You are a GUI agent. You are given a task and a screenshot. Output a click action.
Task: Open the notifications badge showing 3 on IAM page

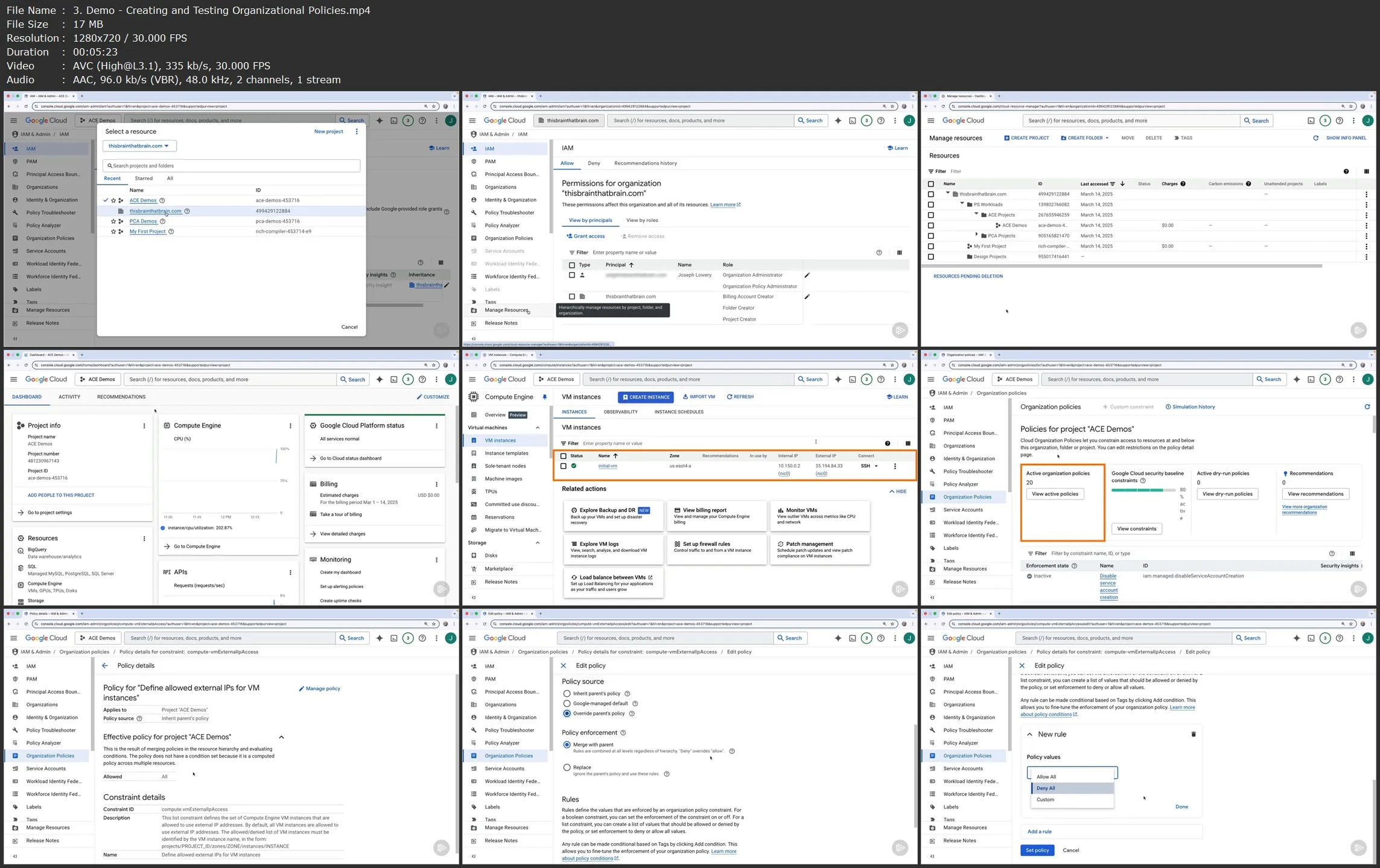point(866,121)
